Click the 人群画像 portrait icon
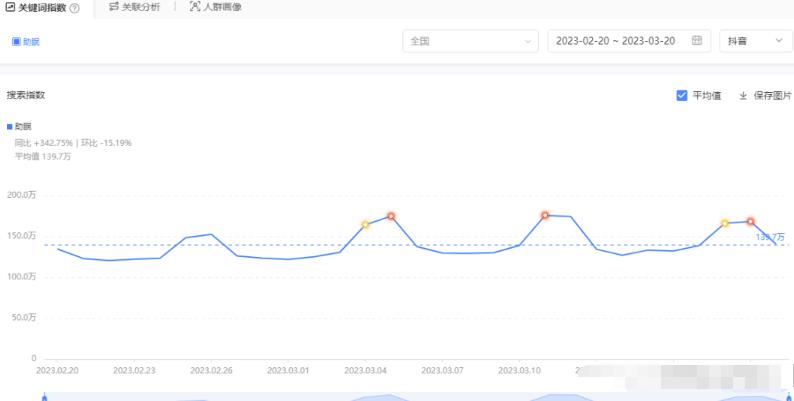Viewport: 794px width, 401px height. point(195,7)
